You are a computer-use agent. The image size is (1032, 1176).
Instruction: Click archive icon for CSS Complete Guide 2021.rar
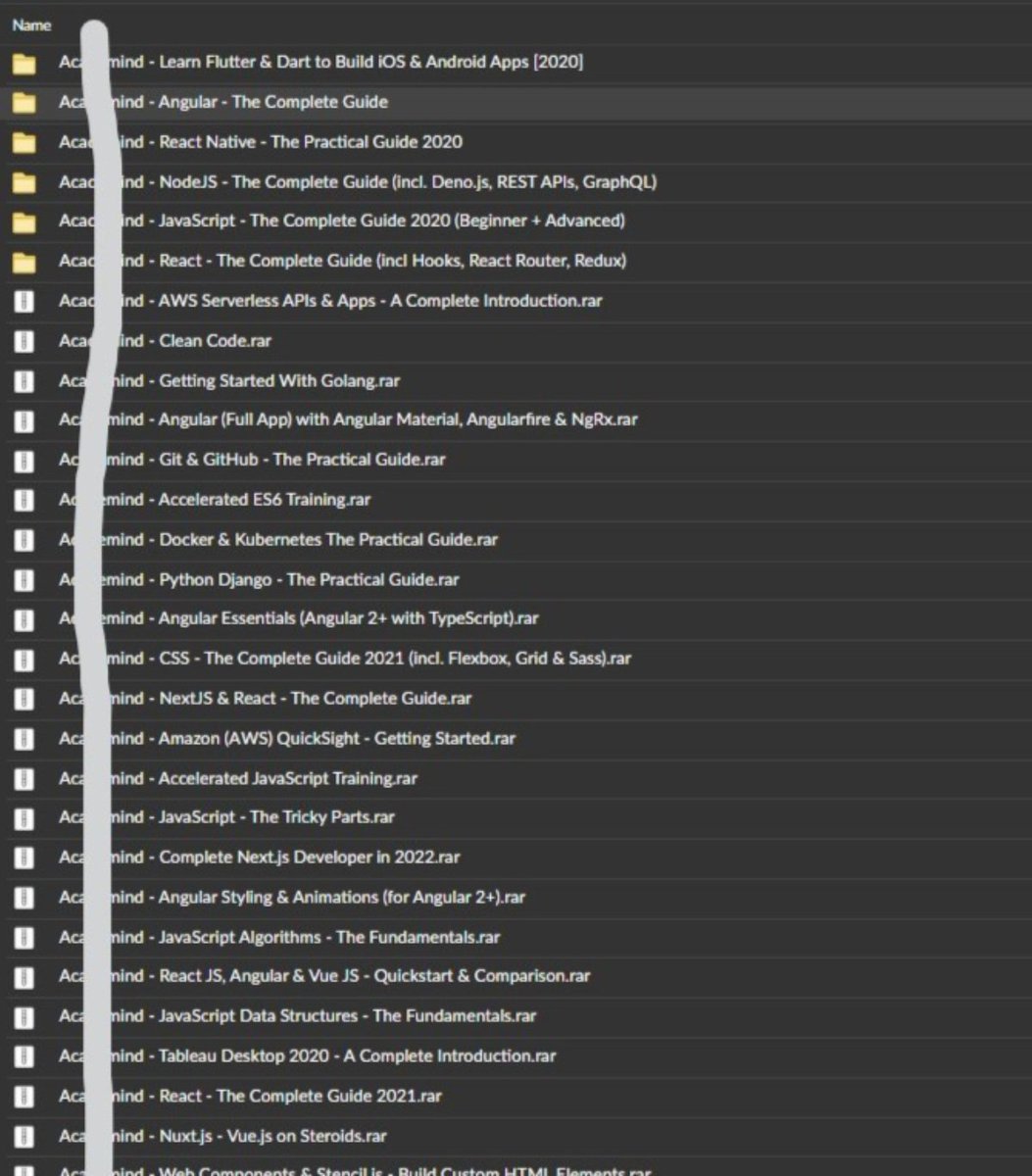tap(25, 660)
